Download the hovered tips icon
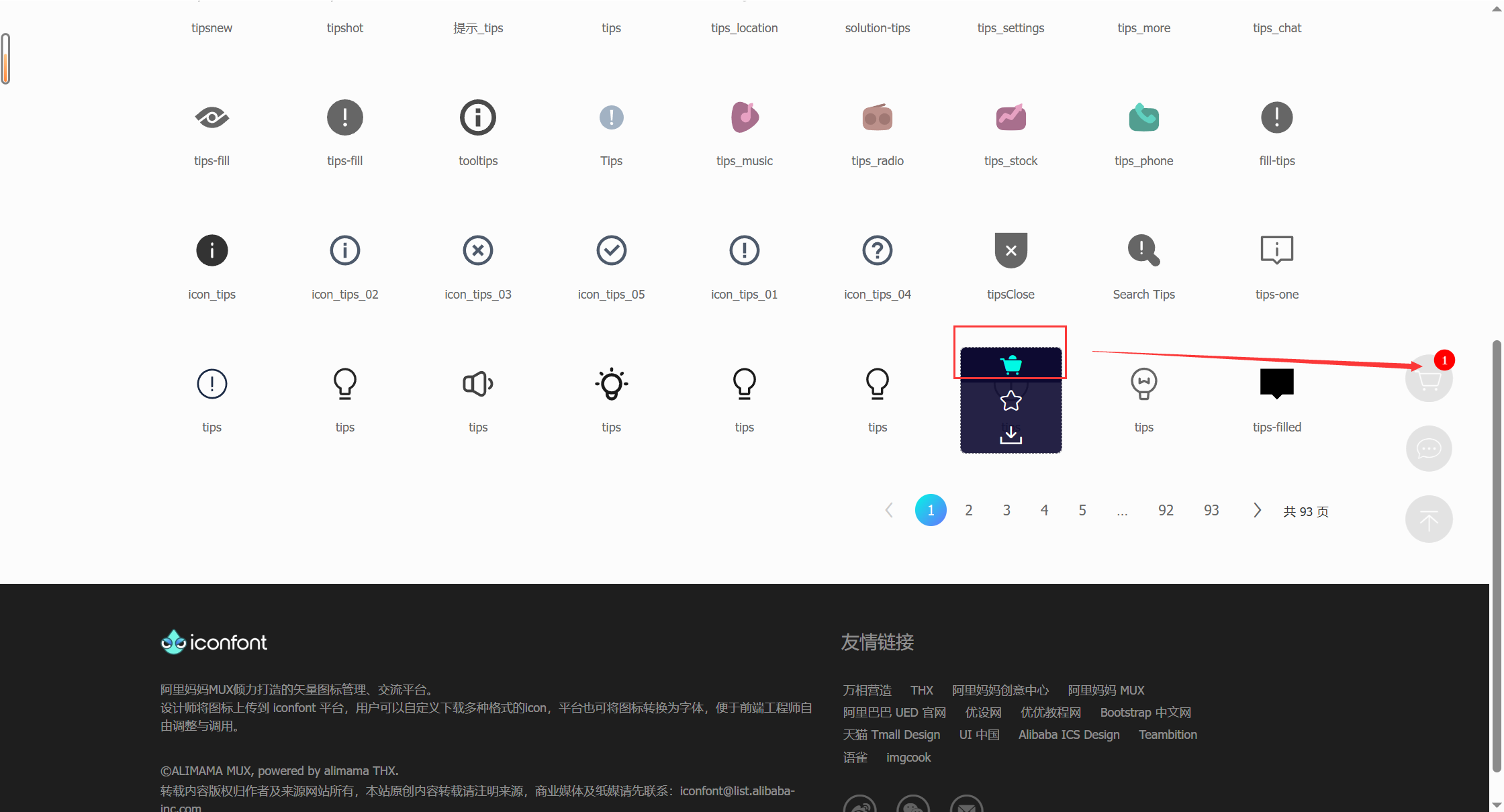Image resolution: width=1504 pixels, height=812 pixels. point(1010,436)
